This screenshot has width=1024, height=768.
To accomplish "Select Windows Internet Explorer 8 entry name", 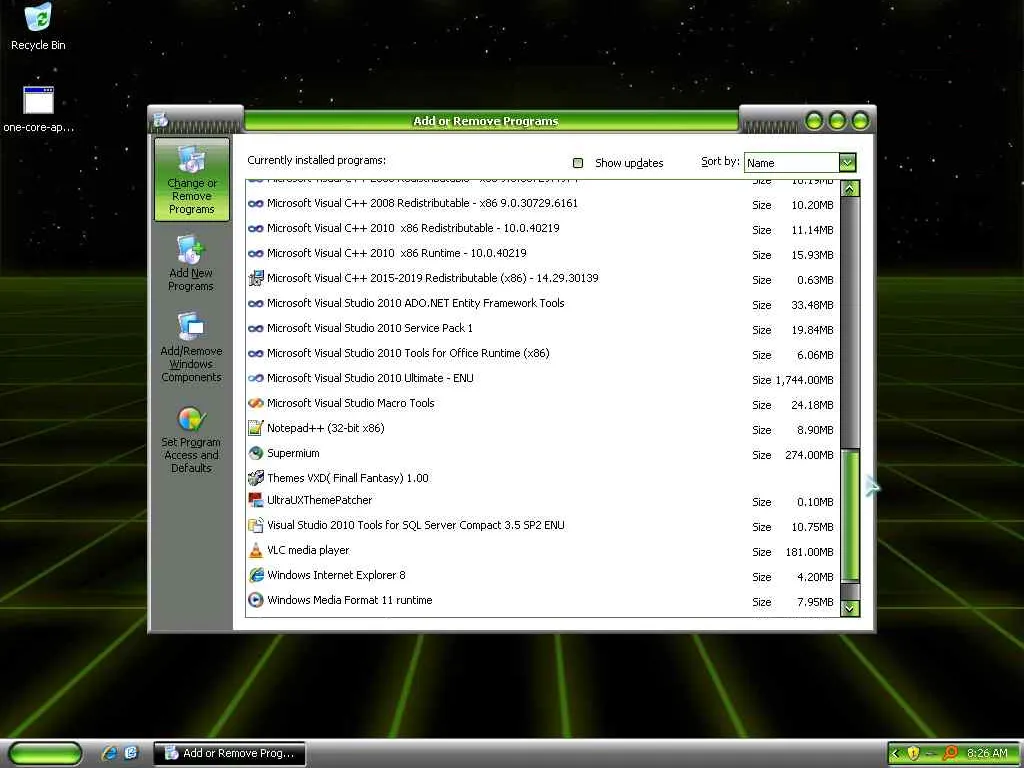I will 336,575.
